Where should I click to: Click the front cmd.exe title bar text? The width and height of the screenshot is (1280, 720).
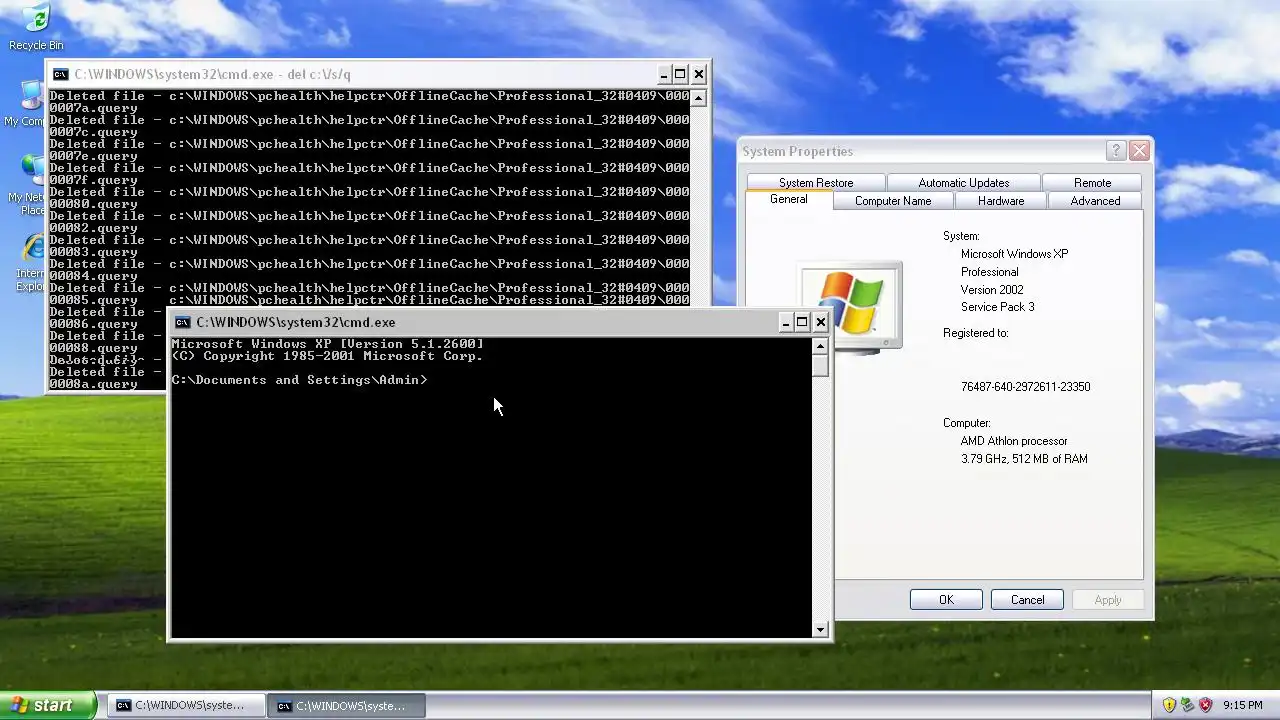295,322
